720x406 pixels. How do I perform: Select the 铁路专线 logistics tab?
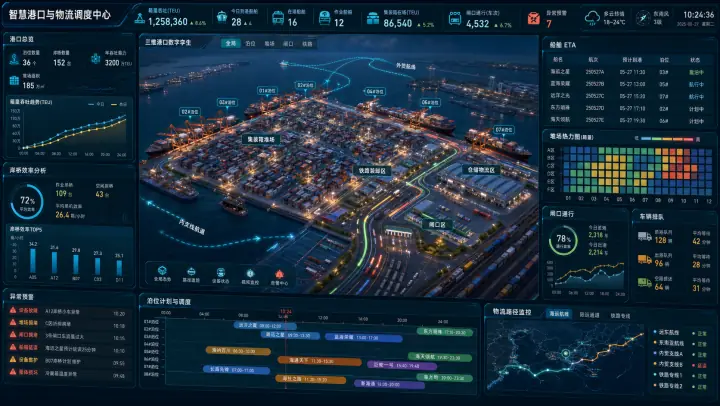[620, 316]
